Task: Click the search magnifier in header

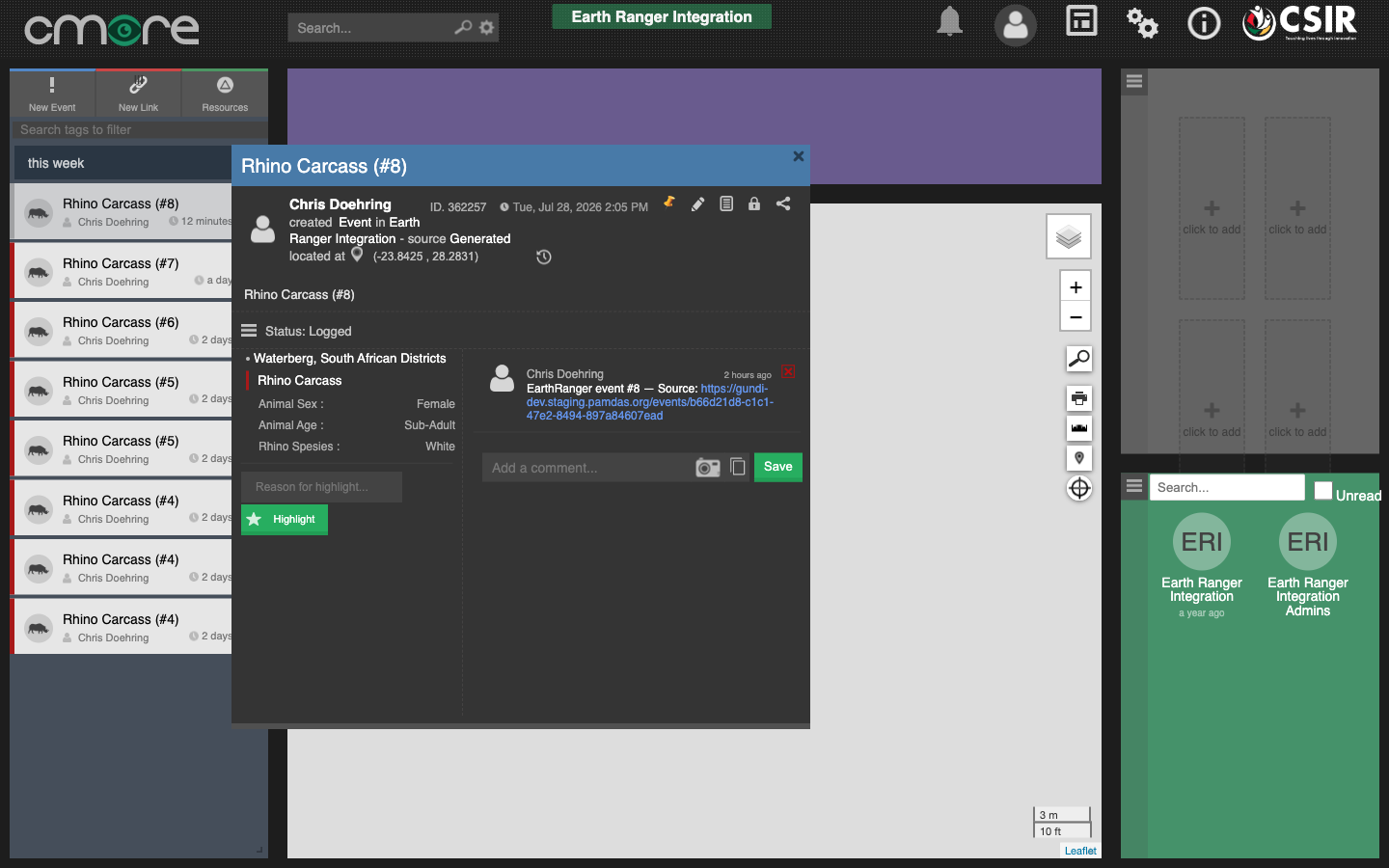Action: pos(463,28)
